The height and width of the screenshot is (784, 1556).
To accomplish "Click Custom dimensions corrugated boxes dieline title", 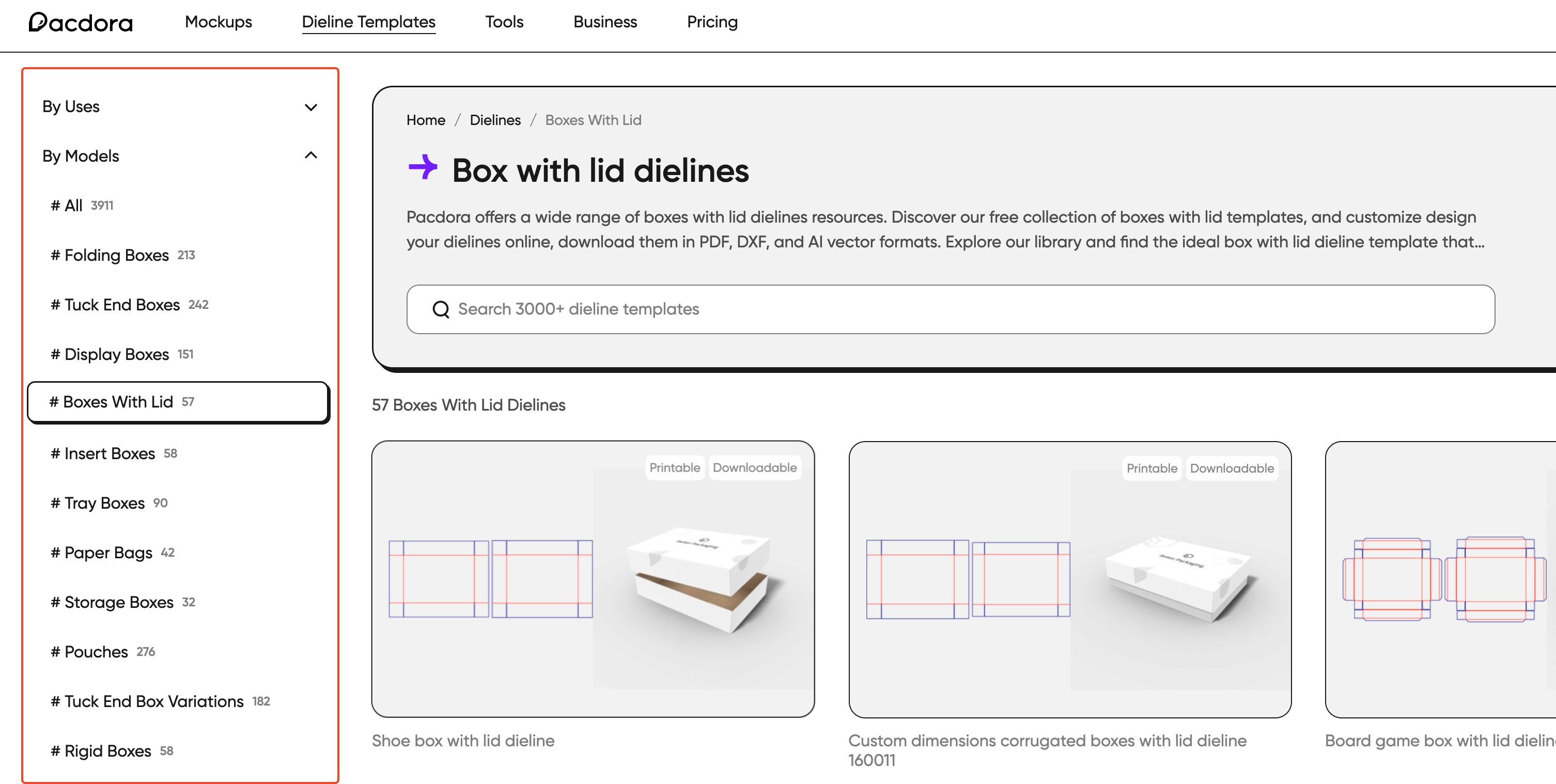I will coord(1047,751).
